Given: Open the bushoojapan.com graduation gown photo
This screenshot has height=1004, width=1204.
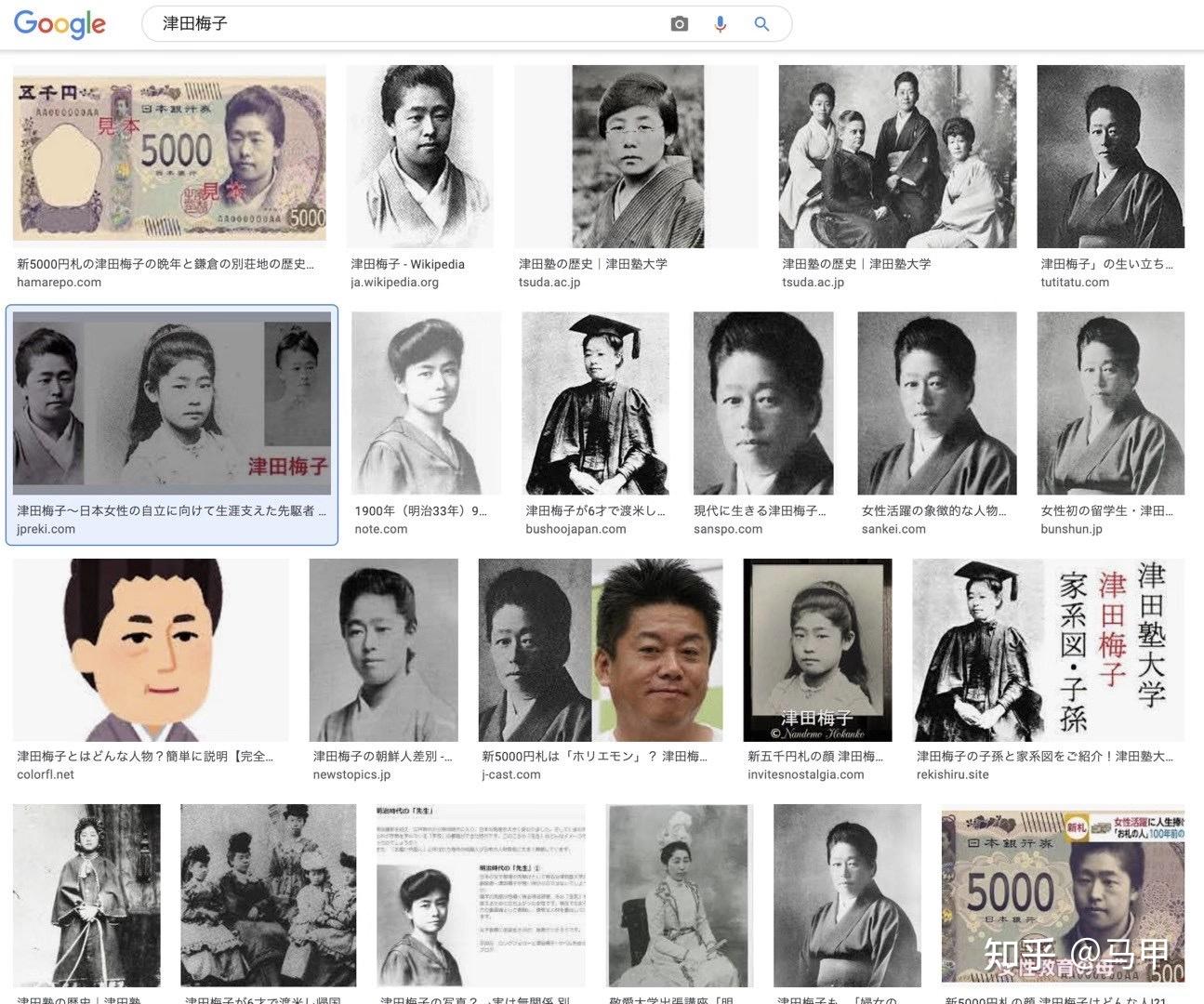Looking at the screenshot, I should (x=595, y=403).
